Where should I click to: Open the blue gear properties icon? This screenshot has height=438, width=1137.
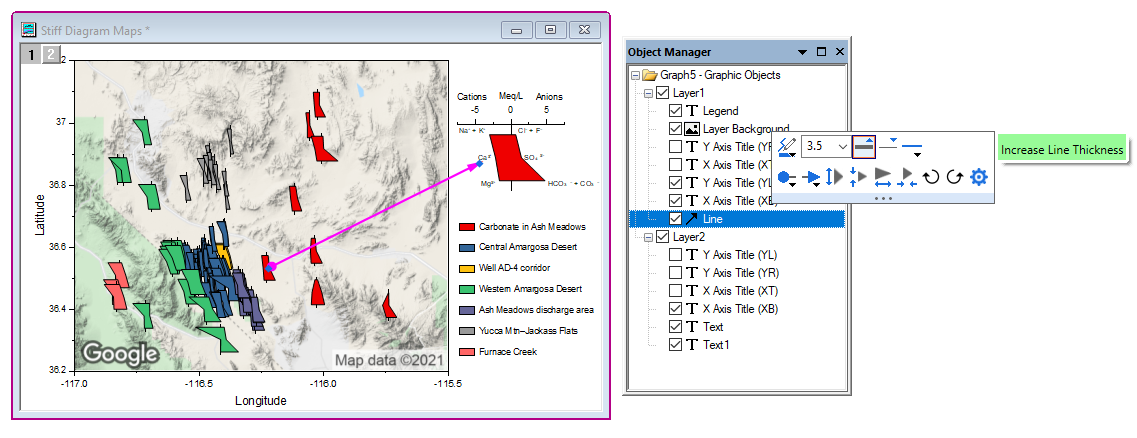pyautogui.click(x=979, y=178)
